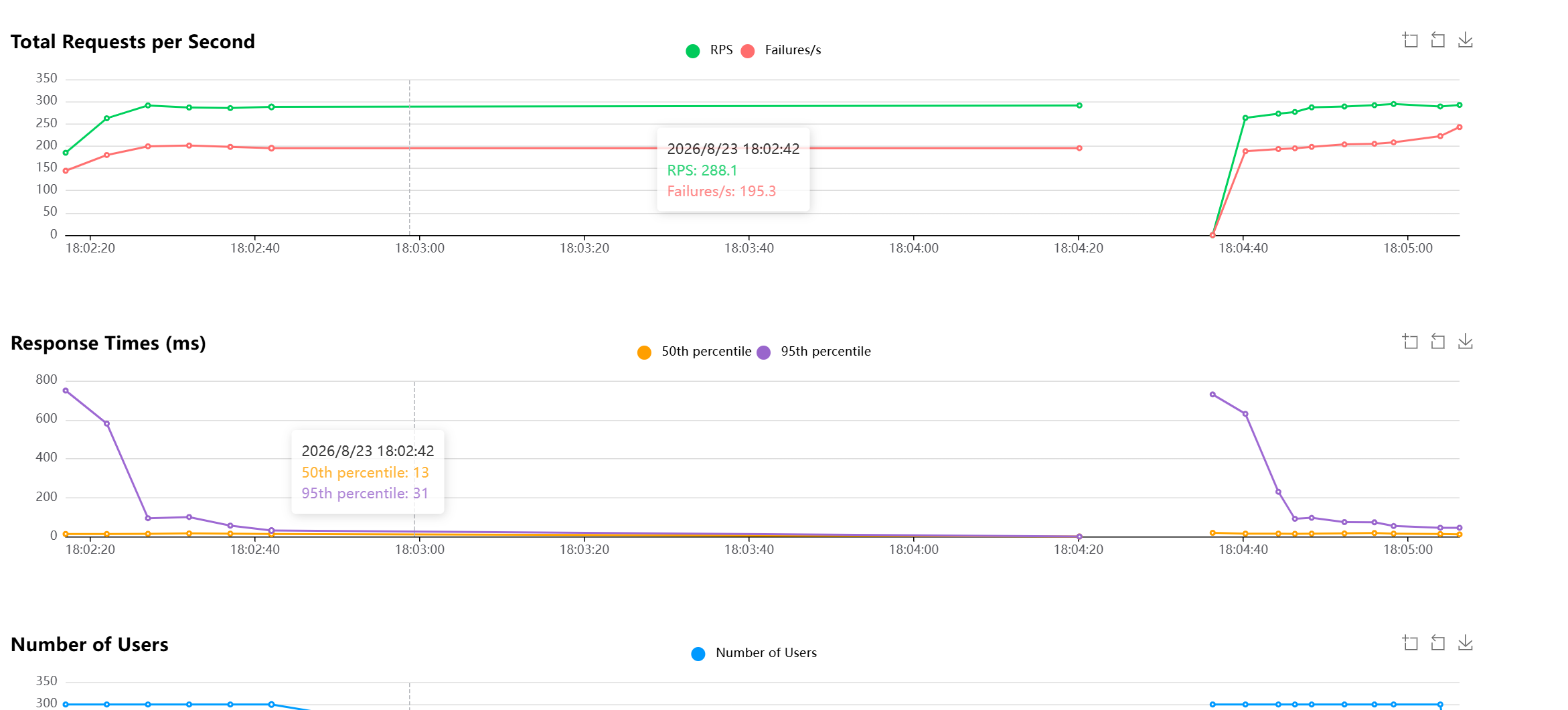Select area zoom tool on Total Requests chart
Image resolution: width=1568 pixels, height=710 pixels.
click(x=1410, y=40)
